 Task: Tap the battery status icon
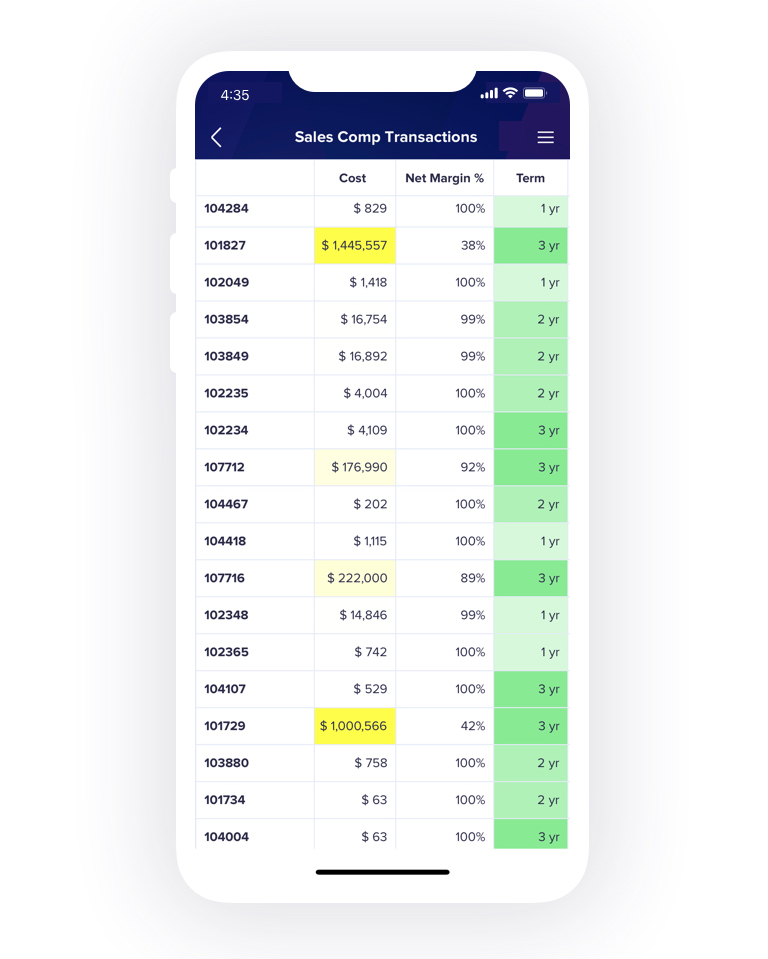pyautogui.click(x=535, y=93)
